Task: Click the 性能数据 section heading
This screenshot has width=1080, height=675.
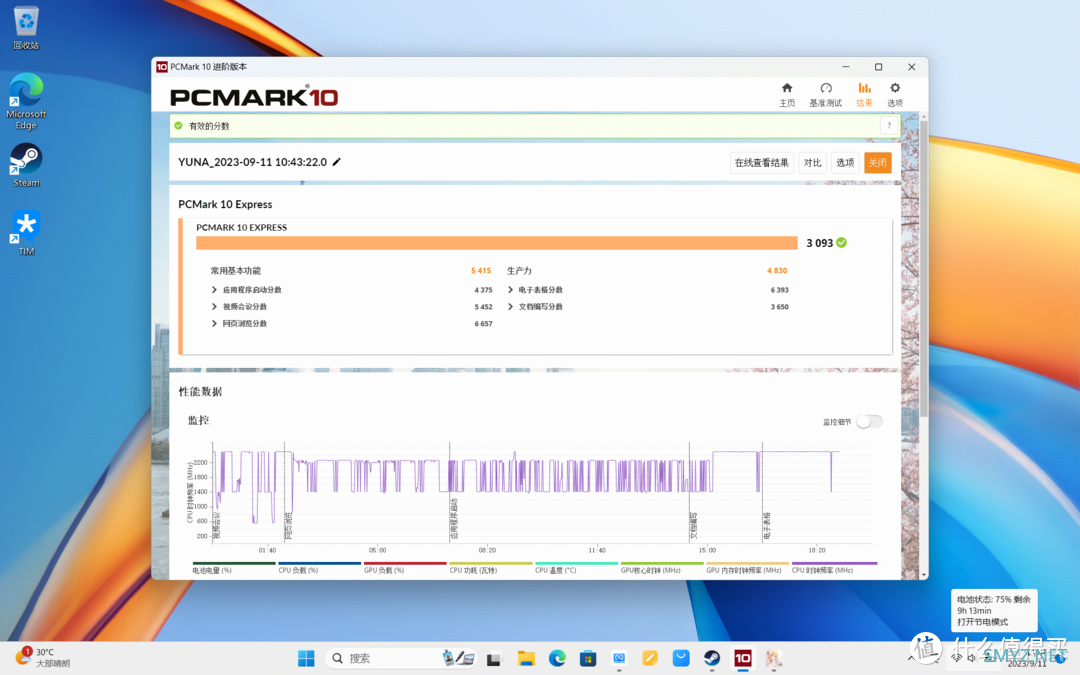Action: click(200, 392)
